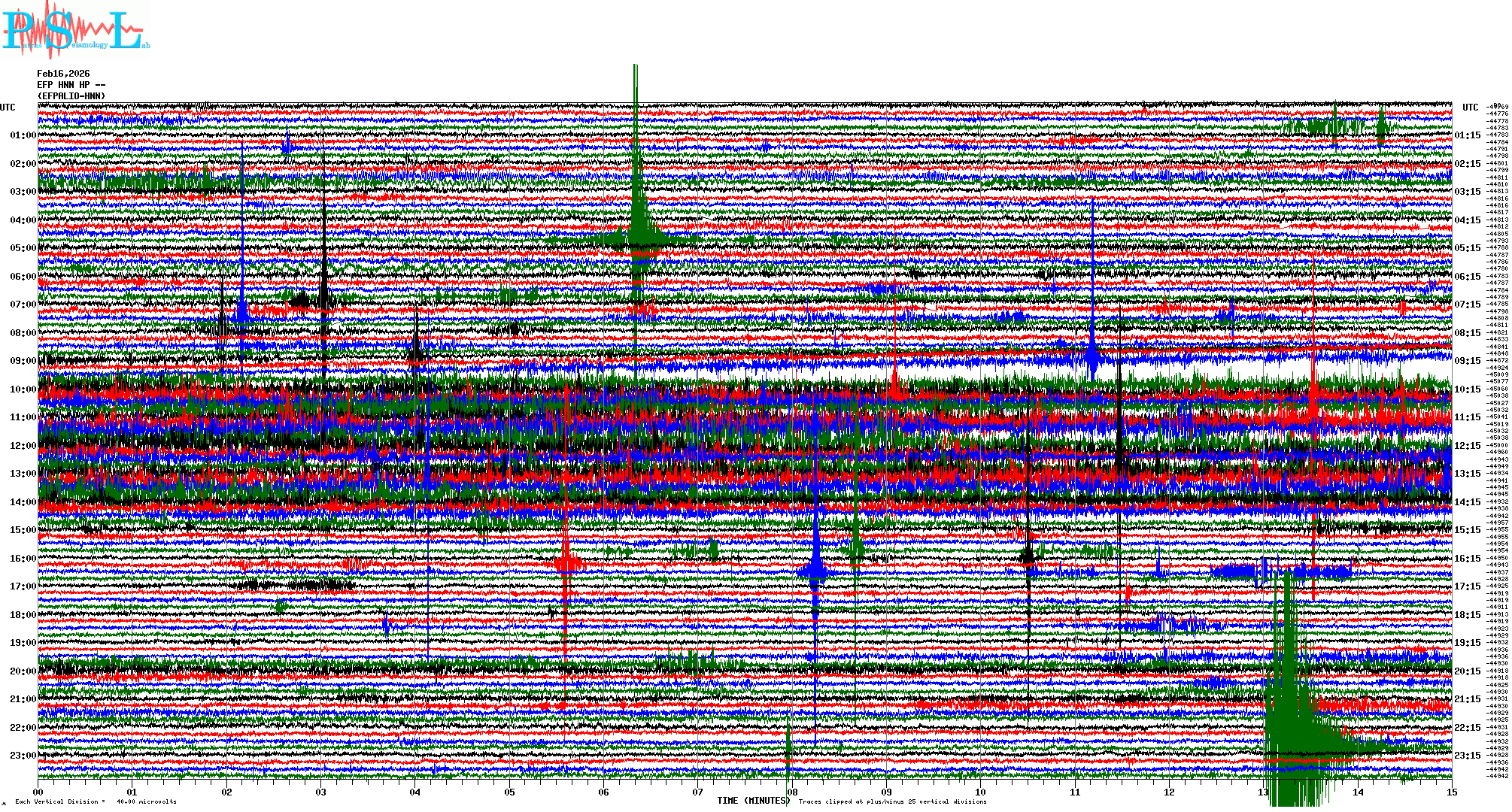Click minute 06 tick on bottom axis
The image size is (1512, 812).
point(603,792)
